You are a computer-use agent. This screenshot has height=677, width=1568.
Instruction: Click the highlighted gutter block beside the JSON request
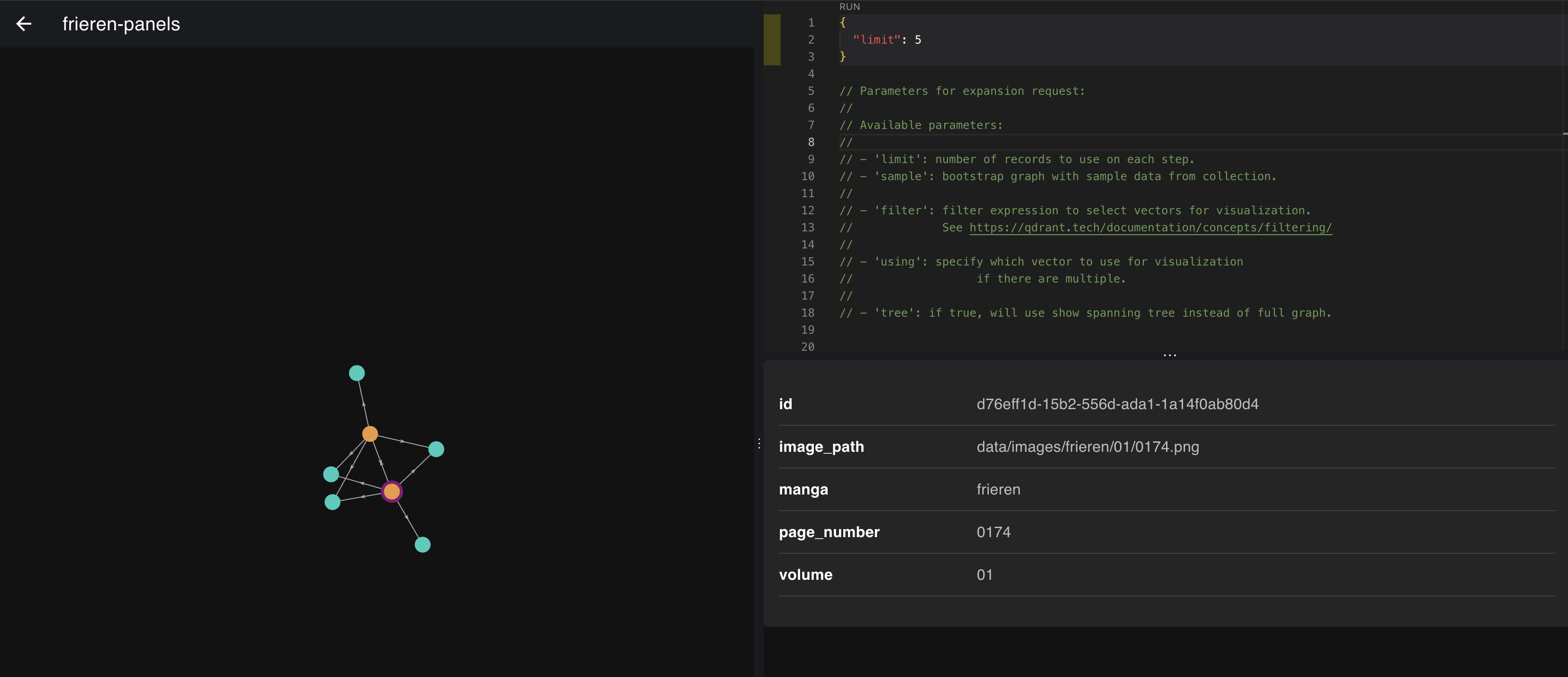click(772, 39)
